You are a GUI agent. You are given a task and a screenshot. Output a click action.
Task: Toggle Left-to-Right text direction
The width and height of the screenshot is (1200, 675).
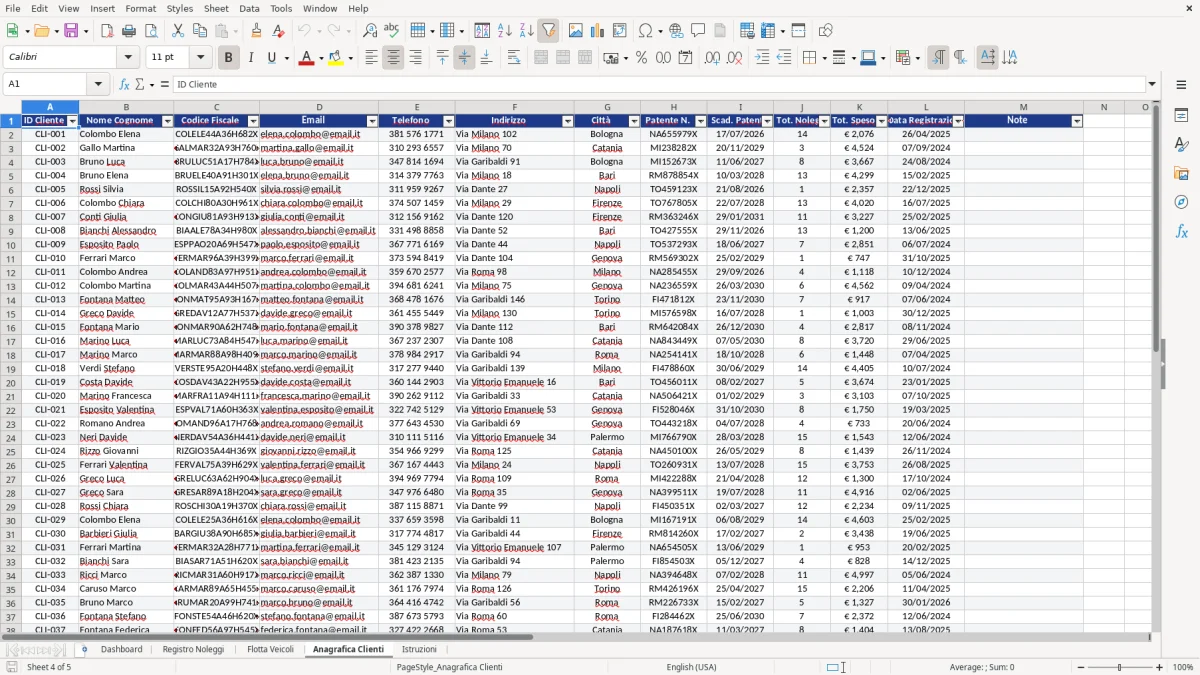[938, 58]
